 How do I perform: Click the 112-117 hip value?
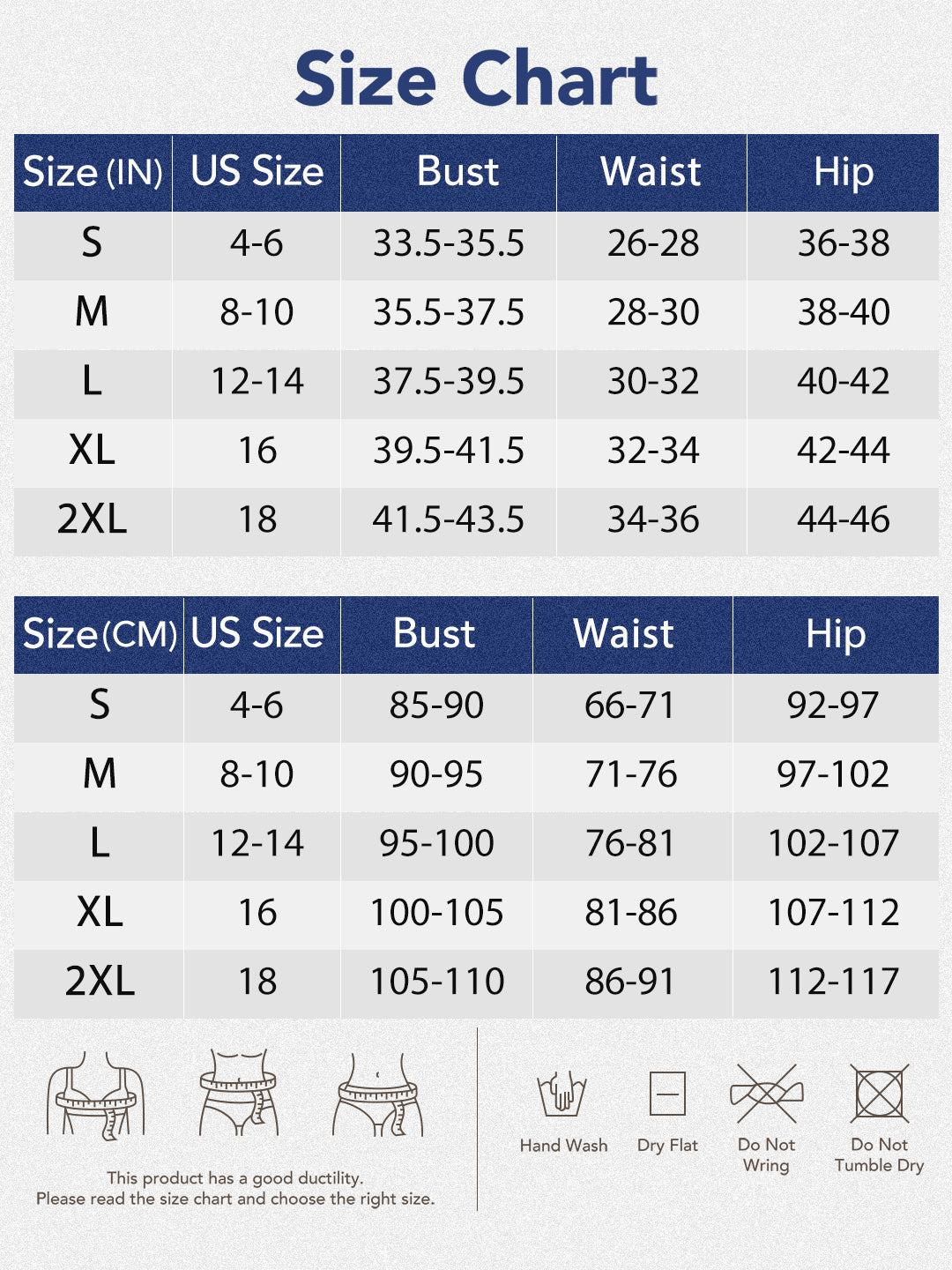(x=834, y=982)
